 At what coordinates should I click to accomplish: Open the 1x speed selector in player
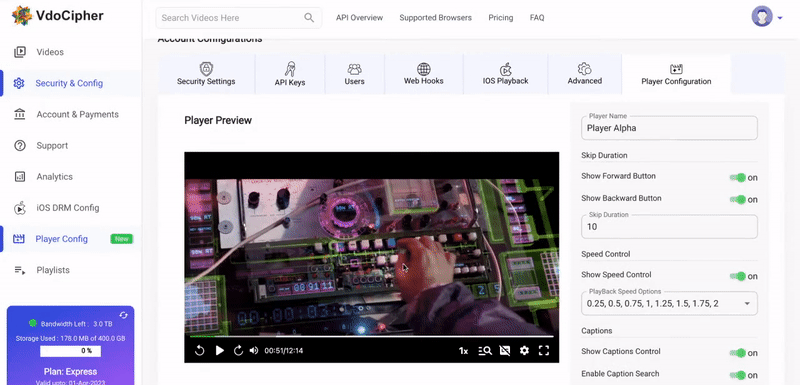(x=463, y=351)
